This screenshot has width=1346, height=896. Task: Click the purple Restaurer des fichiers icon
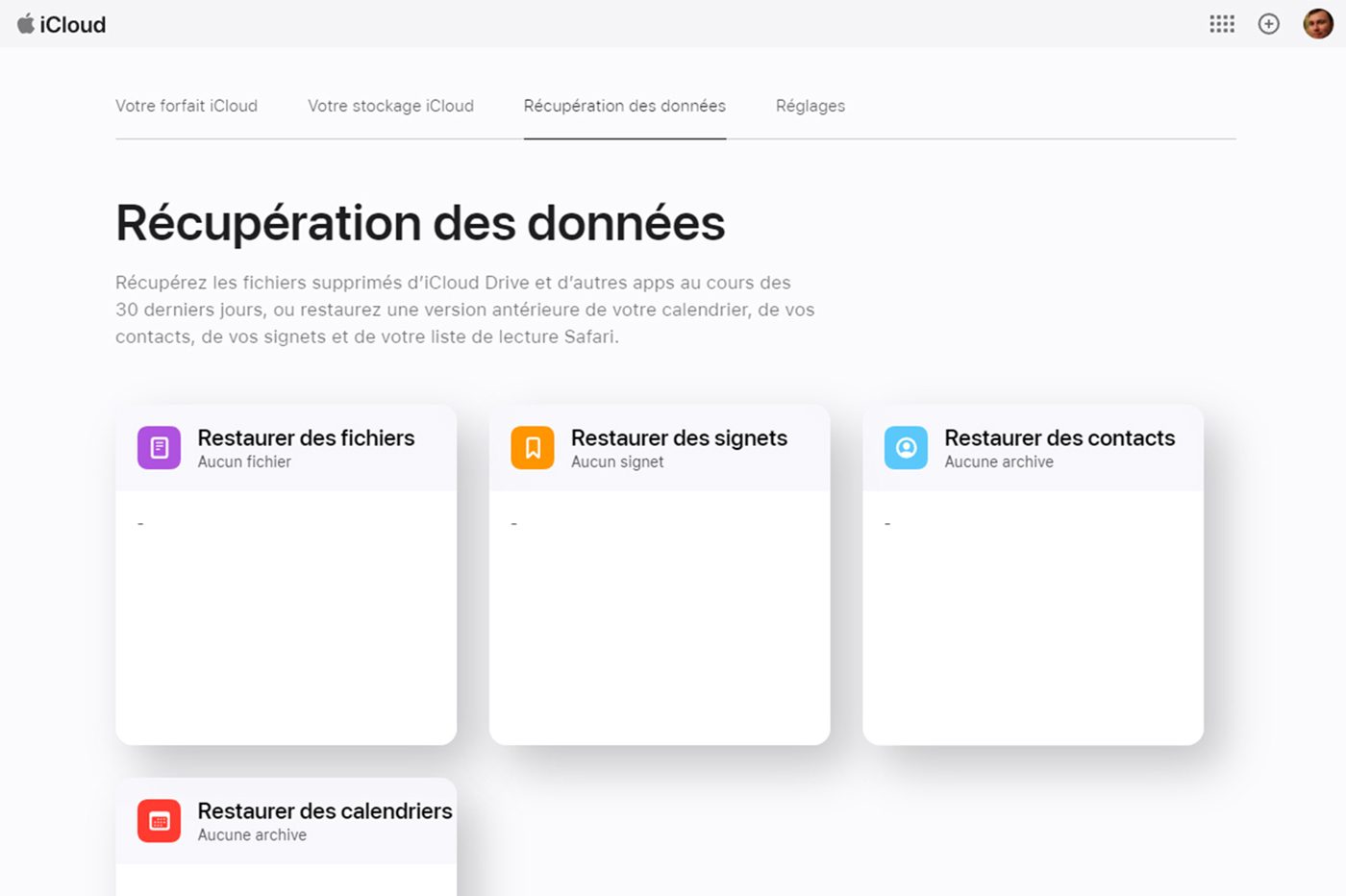[159, 448]
